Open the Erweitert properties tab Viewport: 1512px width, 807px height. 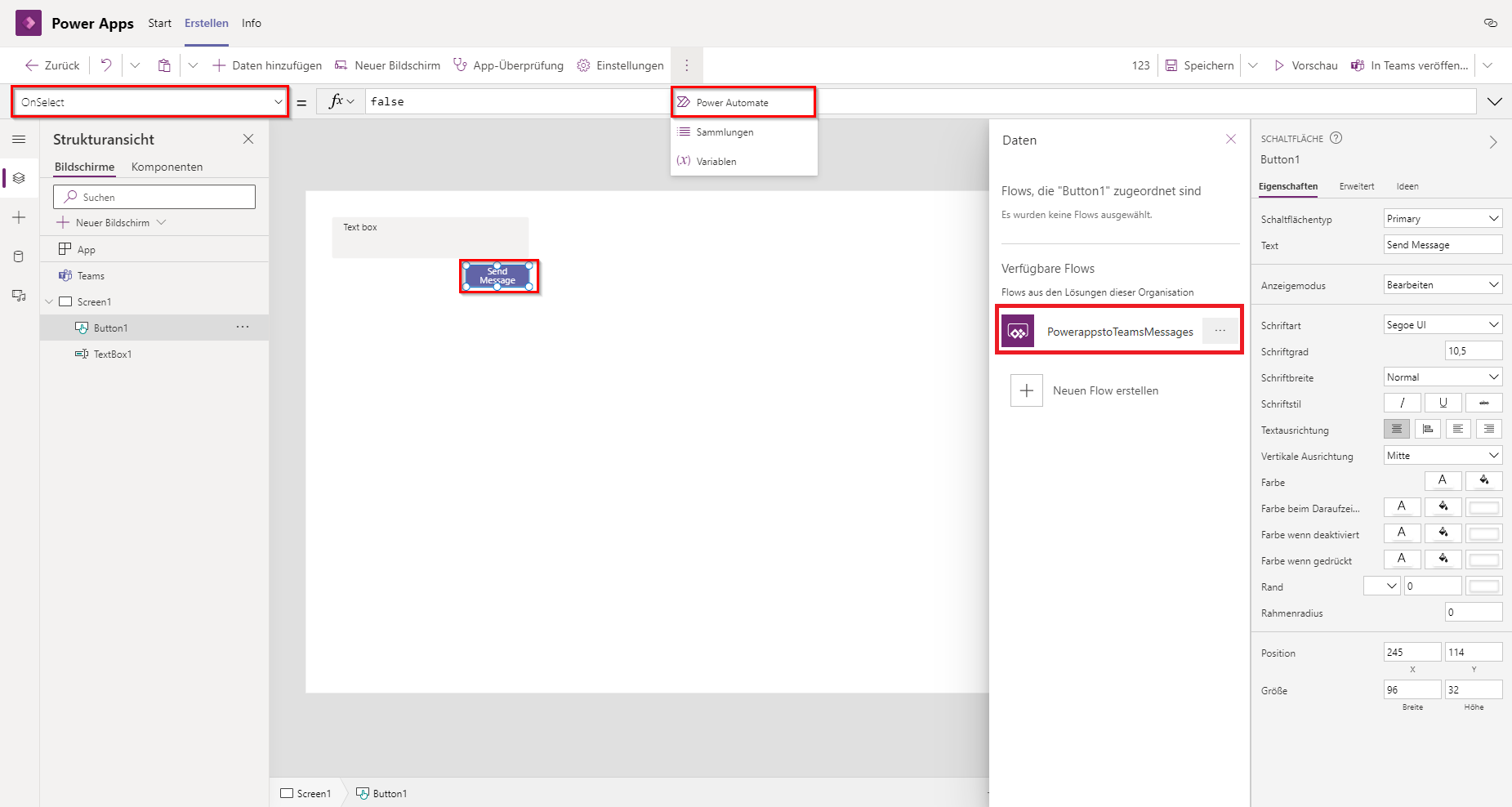(x=1356, y=186)
